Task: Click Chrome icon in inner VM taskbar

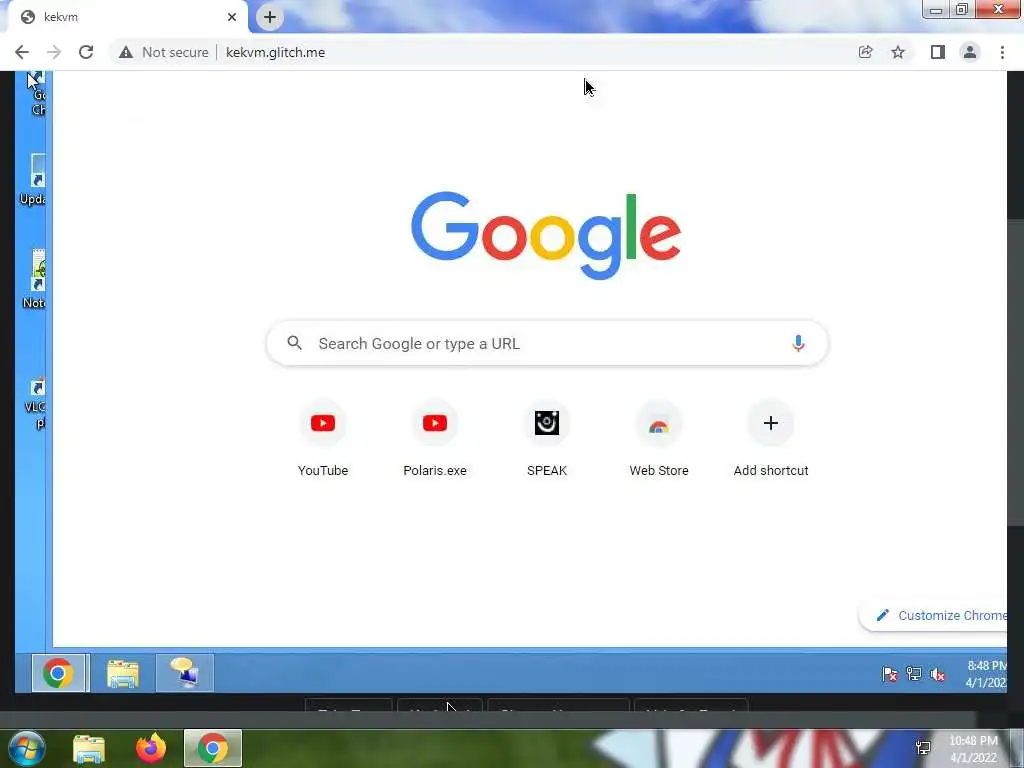Action: pos(59,673)
